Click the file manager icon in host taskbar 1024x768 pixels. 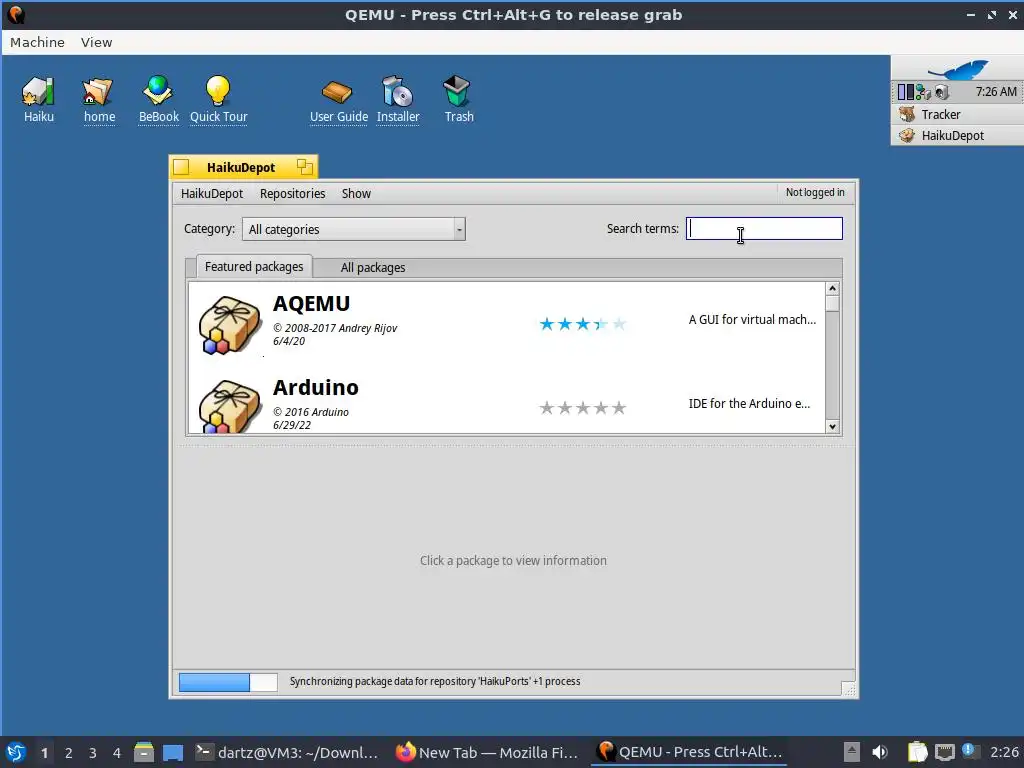144,752
